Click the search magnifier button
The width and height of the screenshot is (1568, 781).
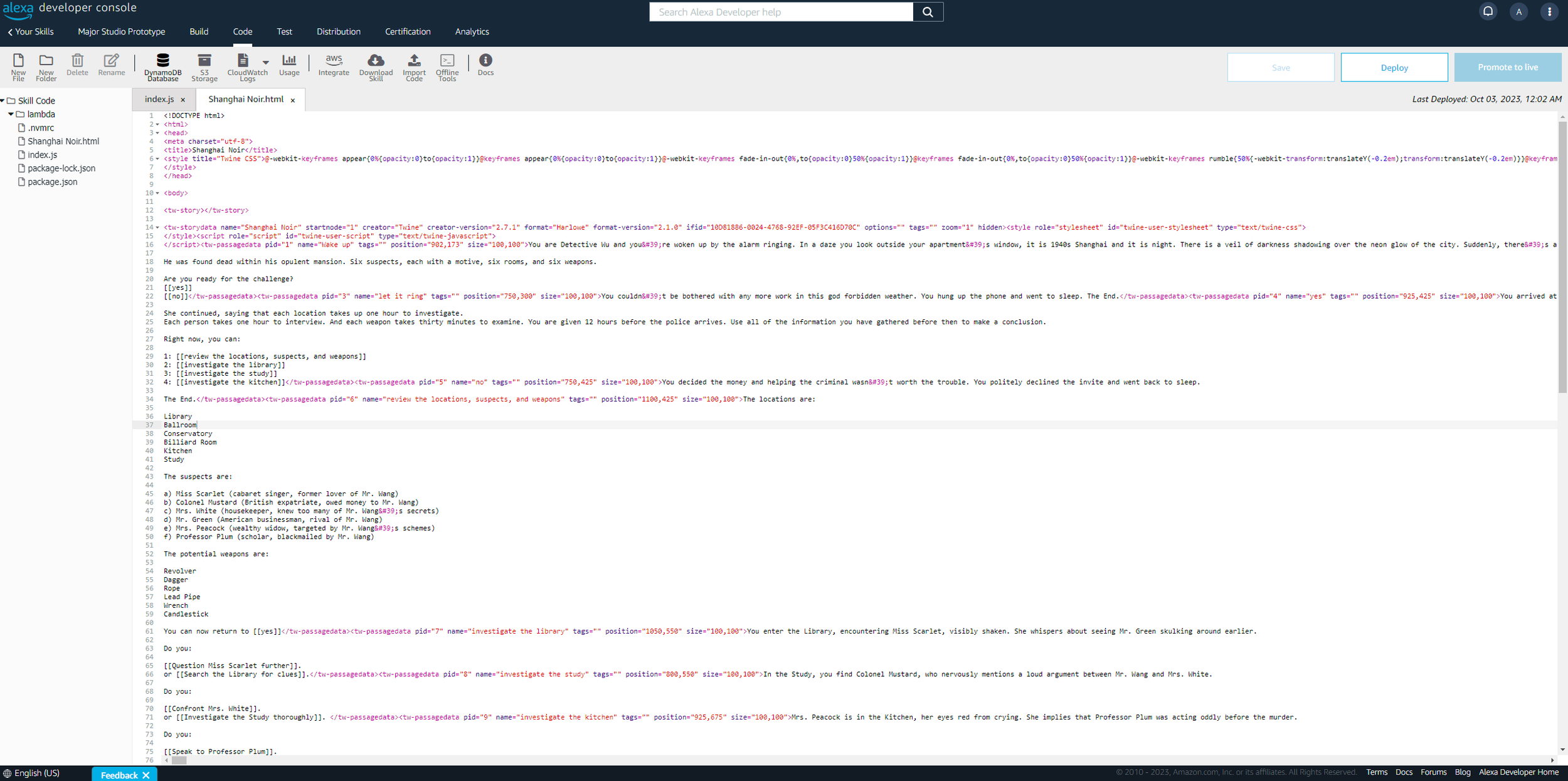click(x=928, y=12)
